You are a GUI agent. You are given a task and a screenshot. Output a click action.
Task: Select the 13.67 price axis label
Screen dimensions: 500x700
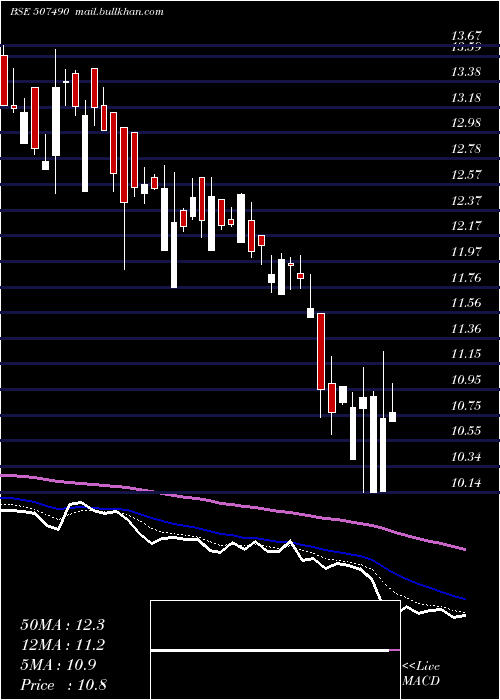coord(466,35)
